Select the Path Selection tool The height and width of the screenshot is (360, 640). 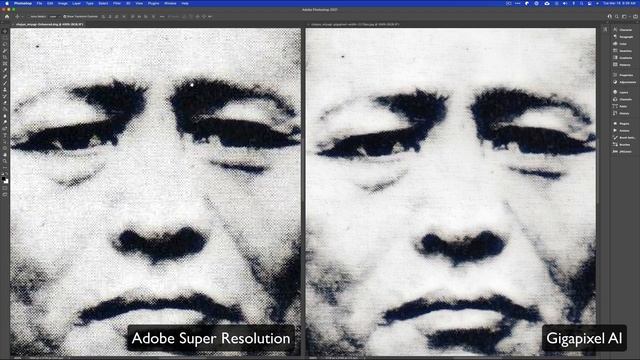[x=5, y=142]
